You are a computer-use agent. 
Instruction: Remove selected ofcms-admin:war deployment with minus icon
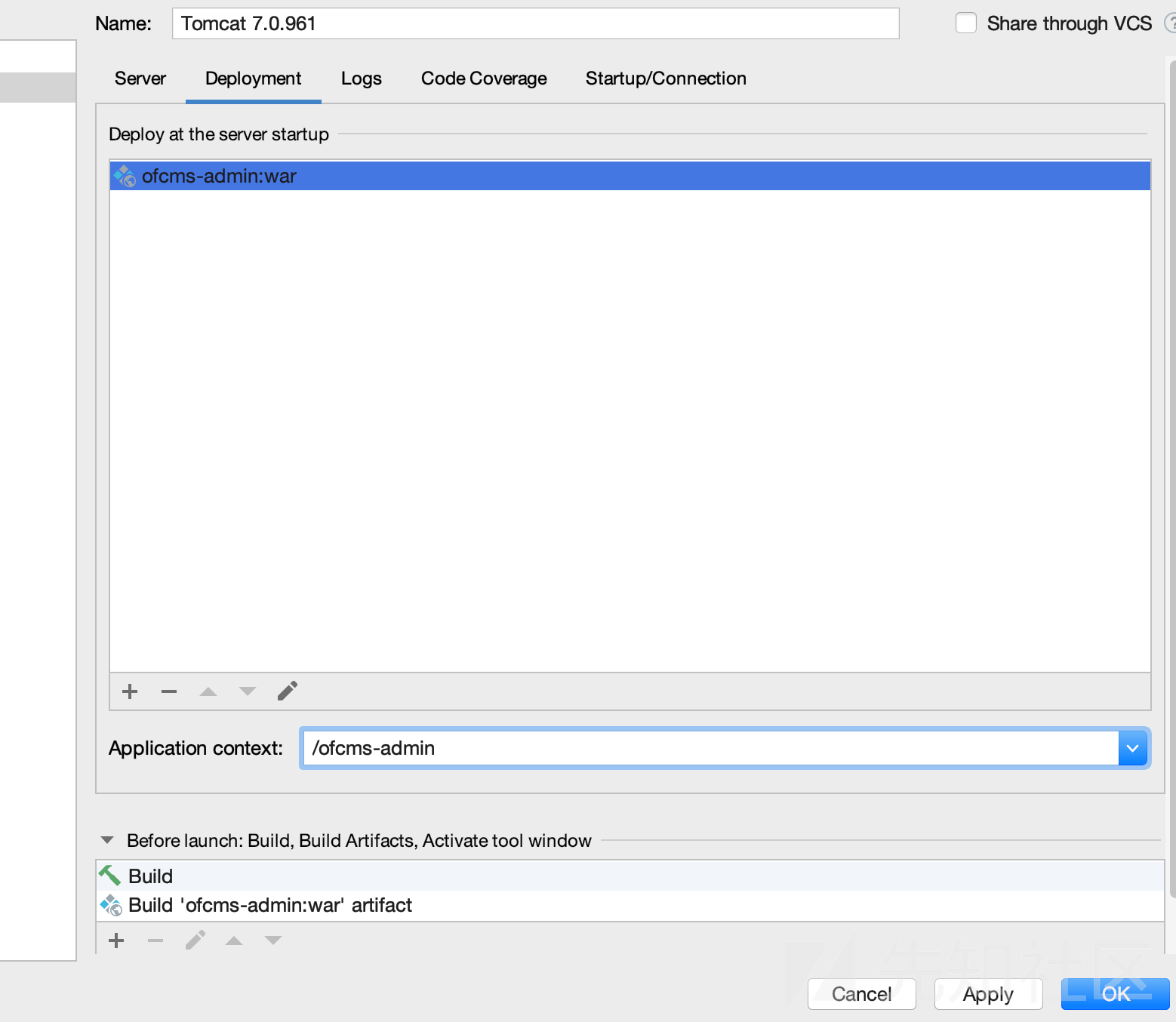coord(169,691)
